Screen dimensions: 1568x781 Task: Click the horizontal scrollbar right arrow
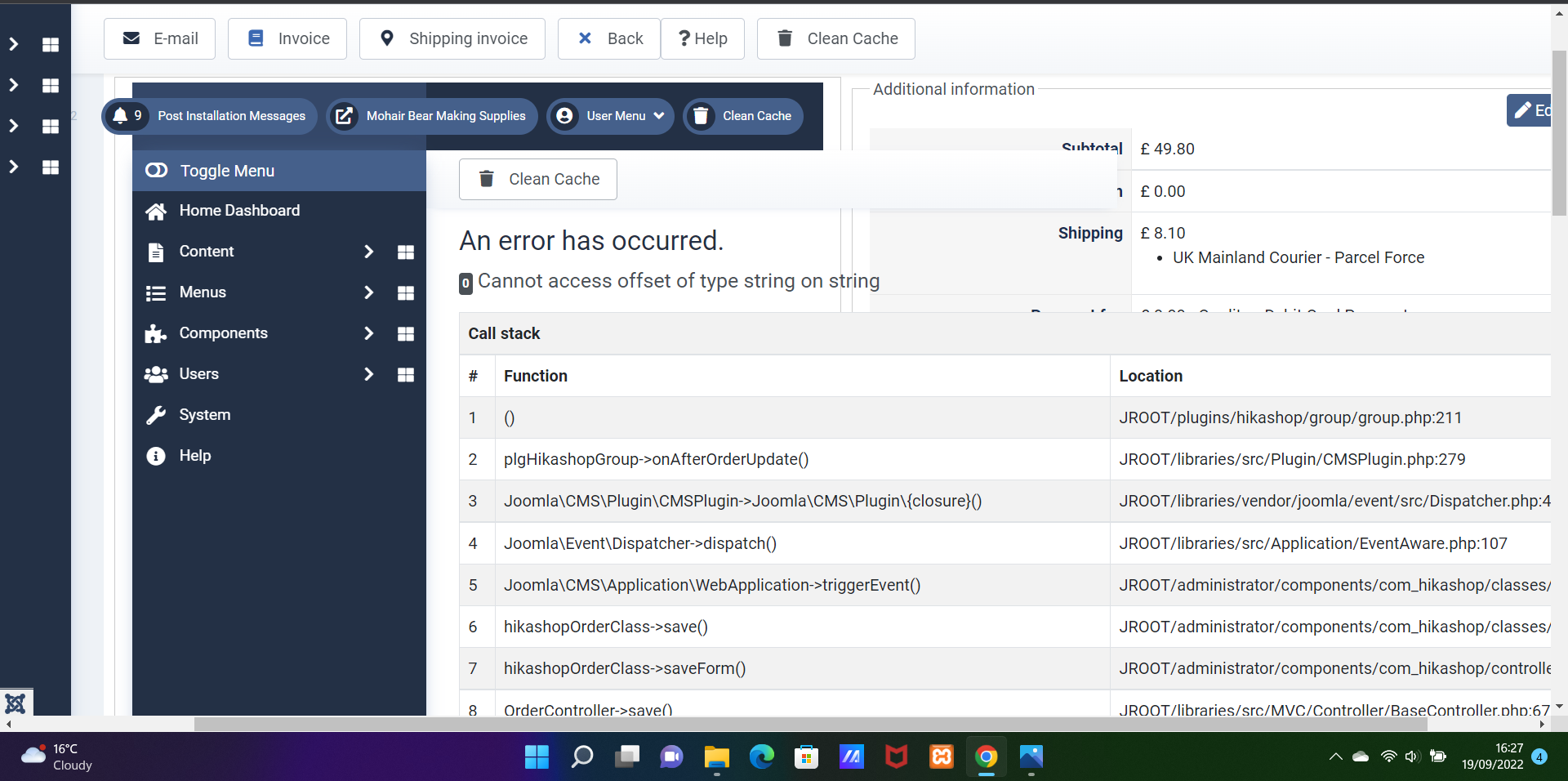(x=1542, y=724)
